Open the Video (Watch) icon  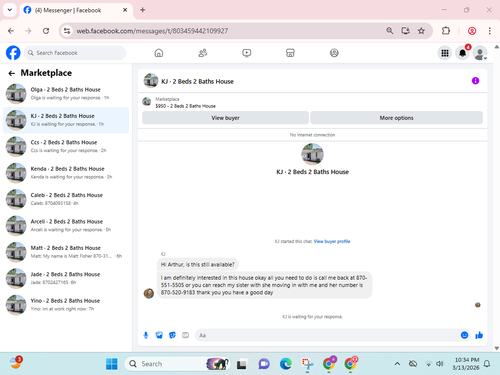coord(247,53)
